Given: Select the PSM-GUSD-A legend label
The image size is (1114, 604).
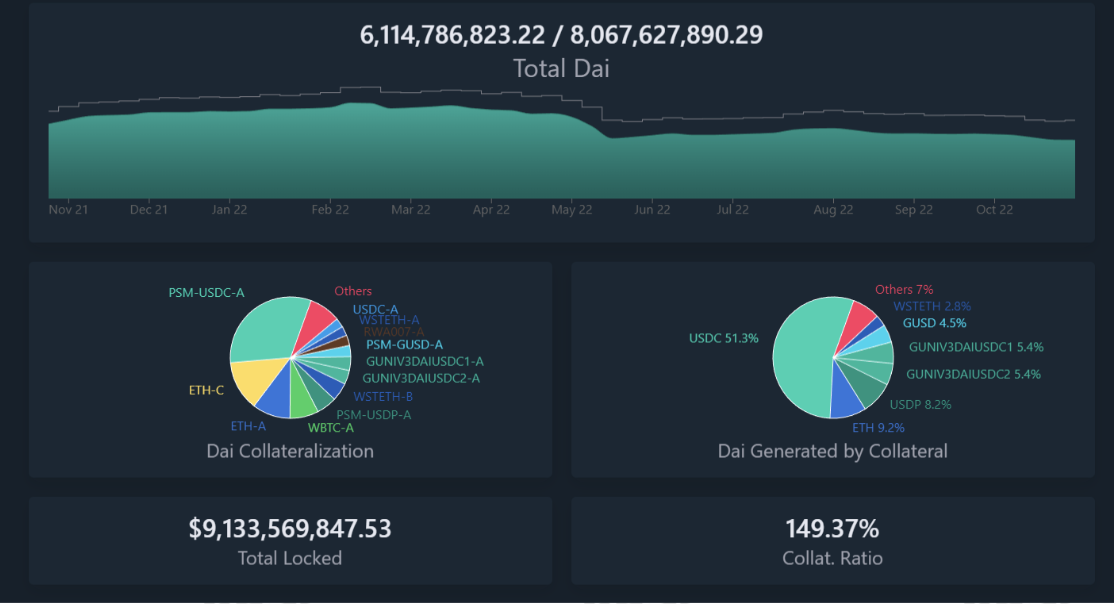Looking at the screenshot, I should 404,345.
